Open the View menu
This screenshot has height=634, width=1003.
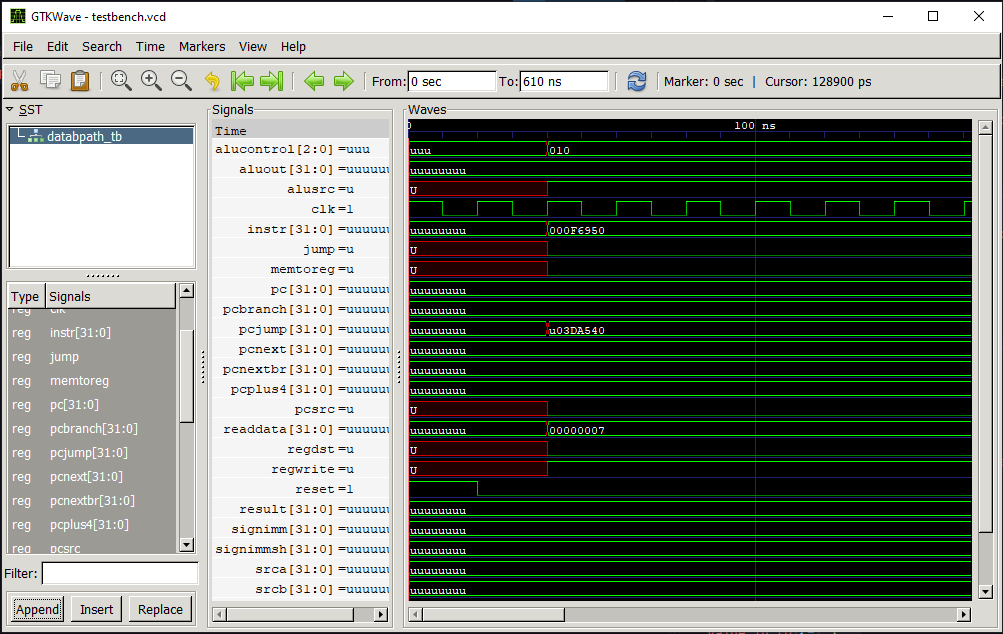(x=253, y=46)
